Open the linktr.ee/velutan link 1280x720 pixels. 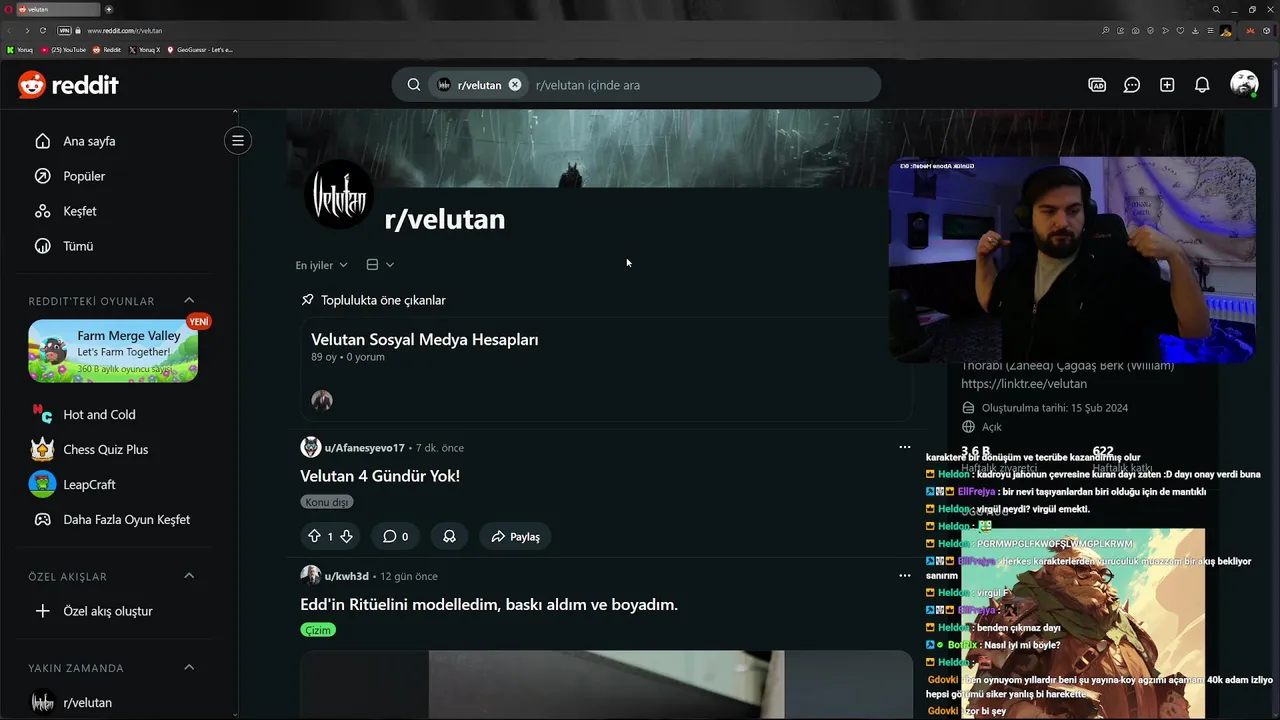1024,383
